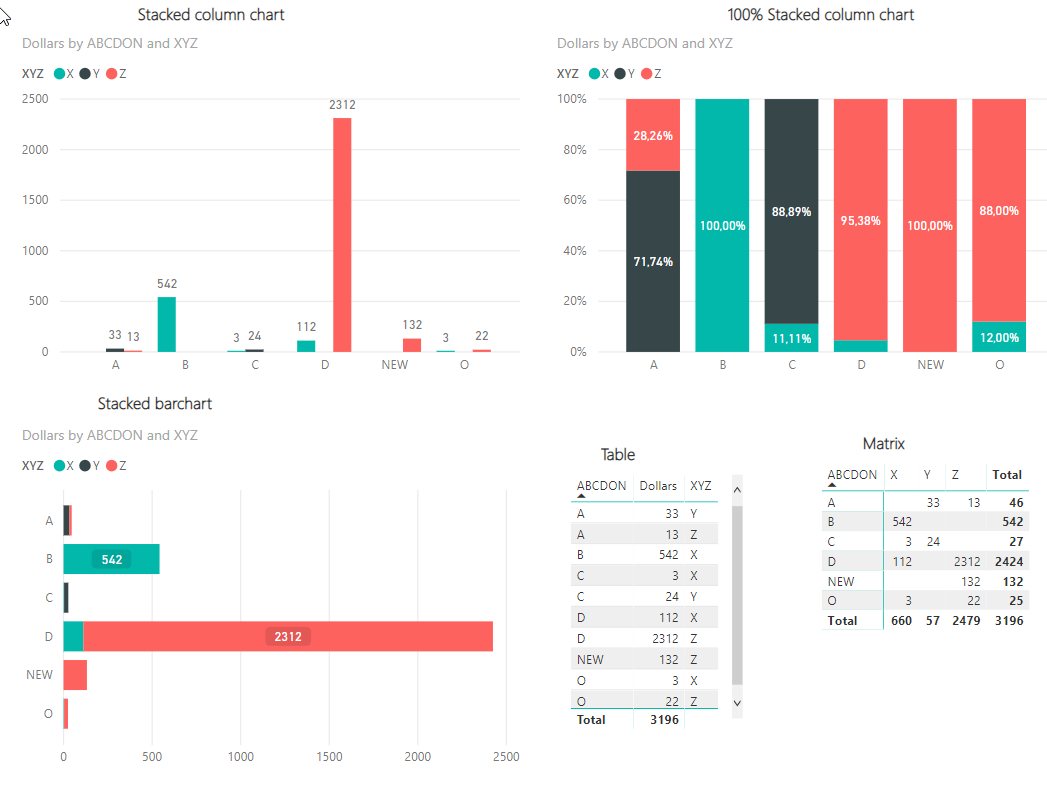The height and width of the screenshot is (800, 1047).
Task: Click the Matrix X column header
Action: [893, 475]
